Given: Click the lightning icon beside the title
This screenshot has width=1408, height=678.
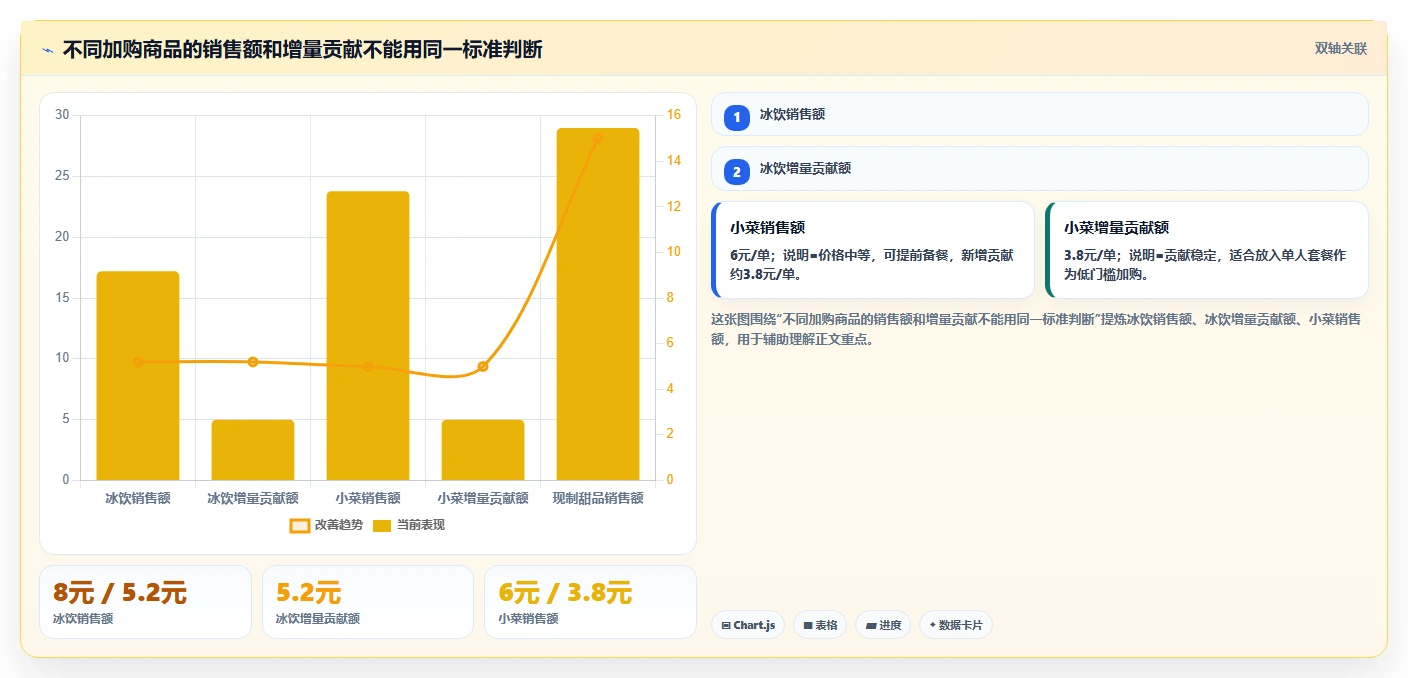Looking at the screenshot, I should (48, 50).
